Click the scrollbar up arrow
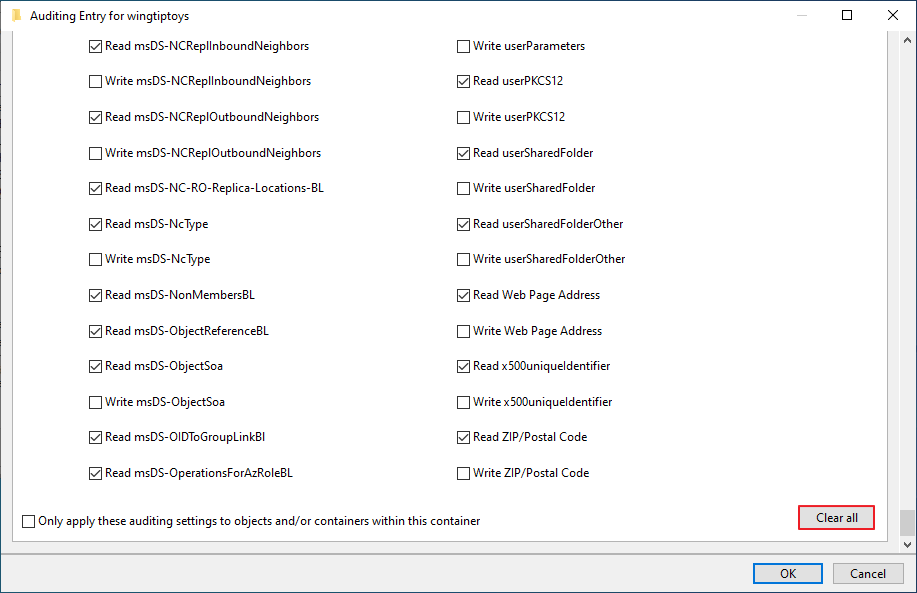 907,40
